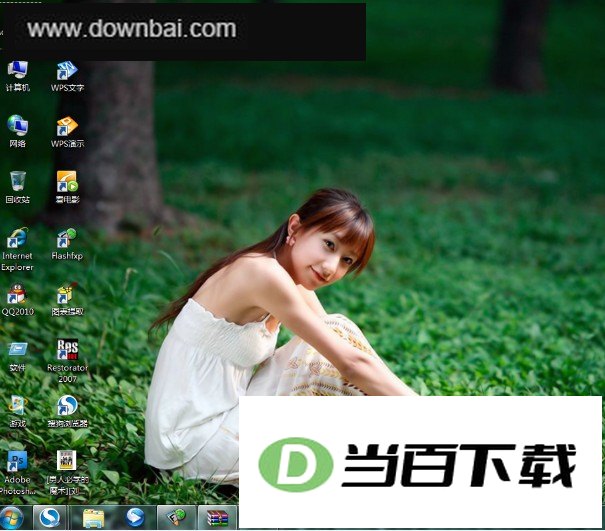Image resolution: width=605 pixels, height=531 pixels.
Task: Select the Restorator 2007 shortcut
Action: (x=67, y=361)
